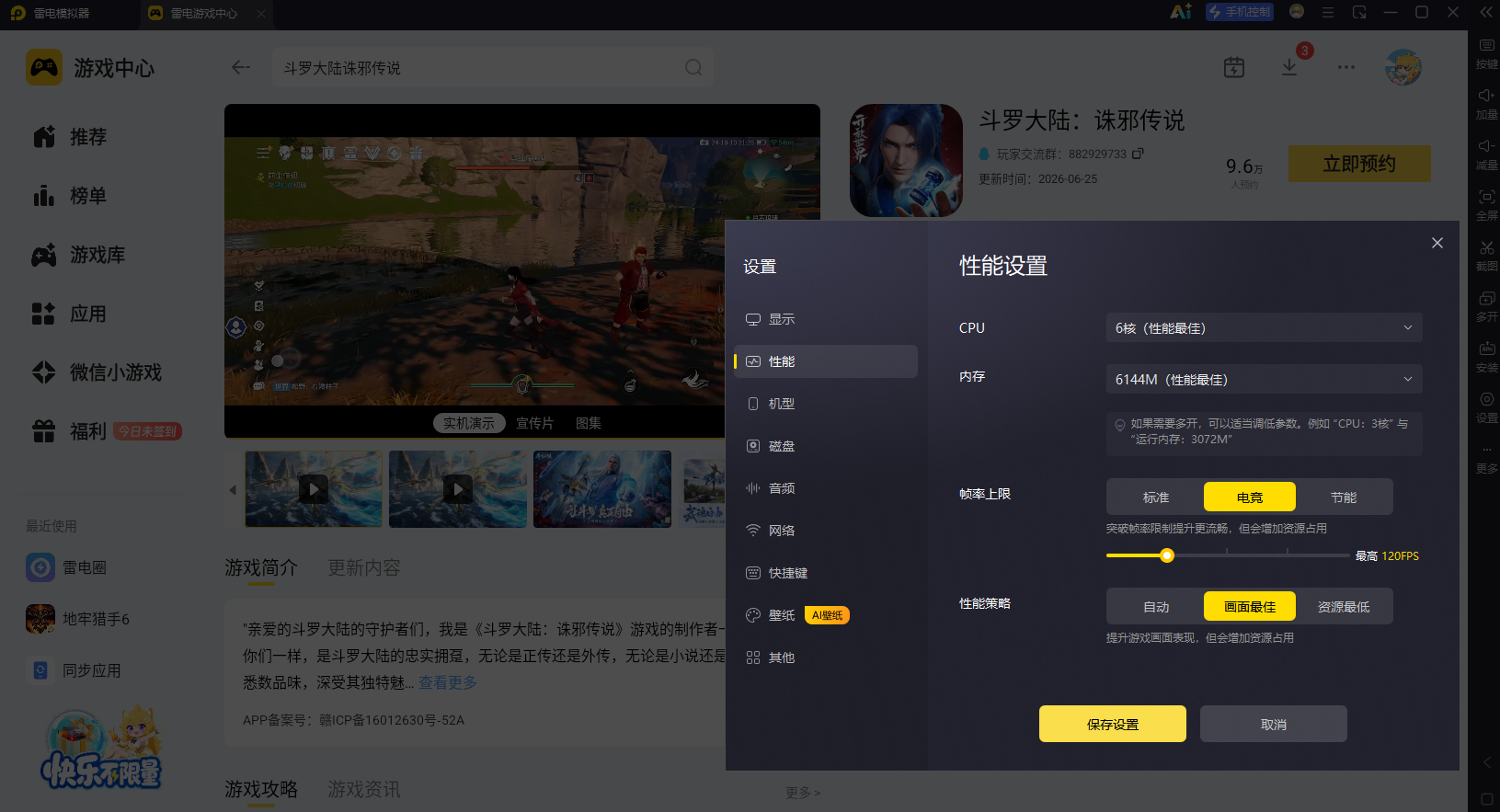Click the search magnifier icon
1500x812 pixels.
pos(693,68)
